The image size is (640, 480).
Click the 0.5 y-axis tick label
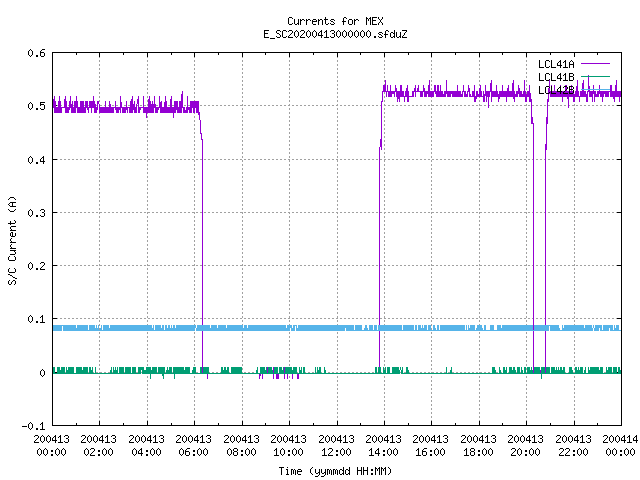tap(36, 106)
